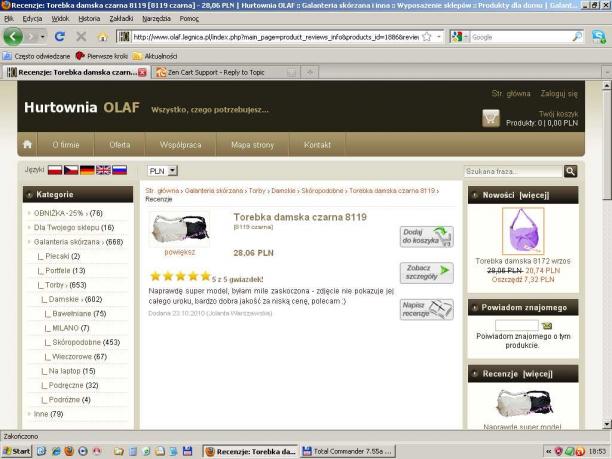612x459 pixels.
Task: Click the Aktualności bookmark folder
Action: click(x=155, y=56)
